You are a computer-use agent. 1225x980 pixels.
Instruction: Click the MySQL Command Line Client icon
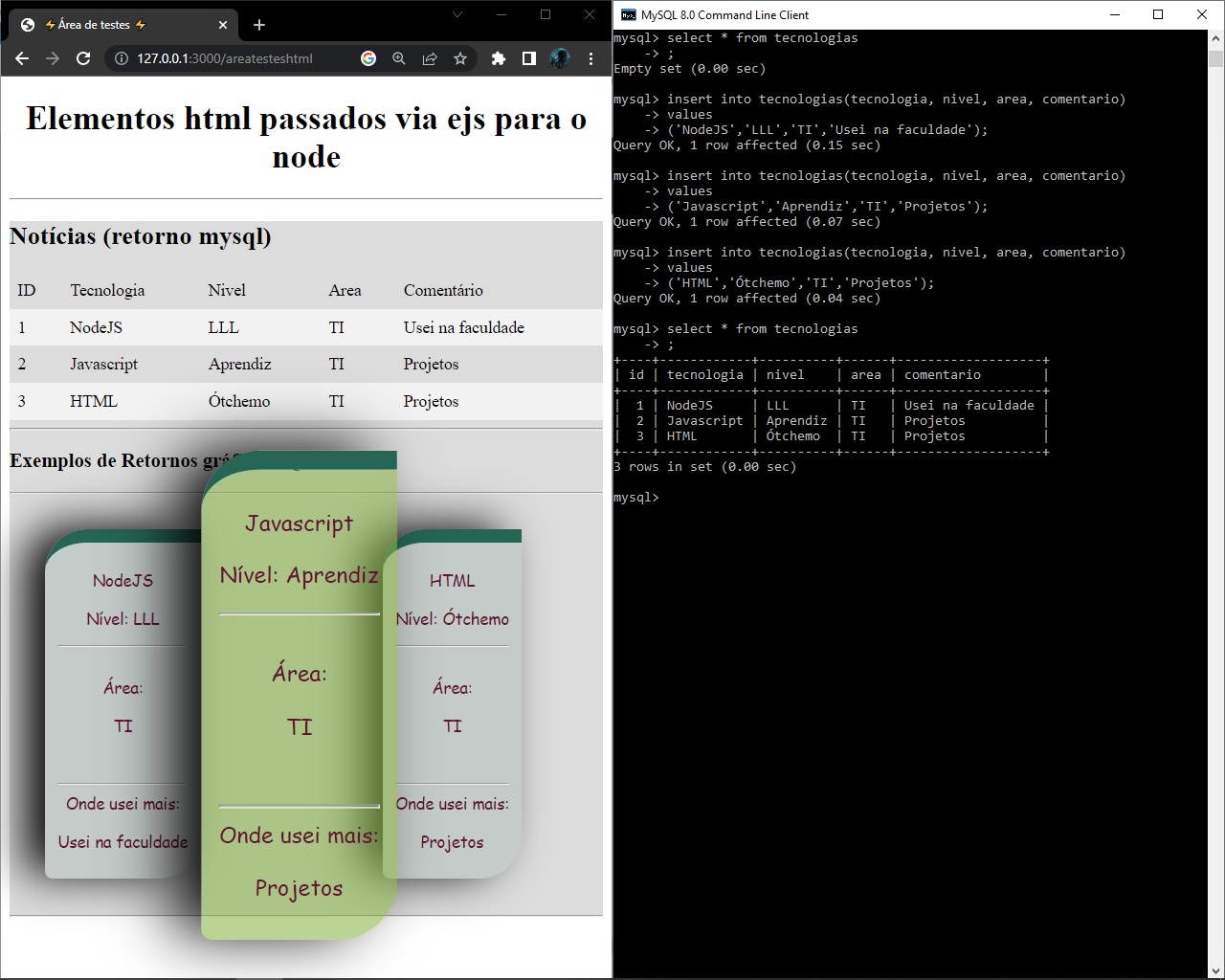[x=628, y=14]
